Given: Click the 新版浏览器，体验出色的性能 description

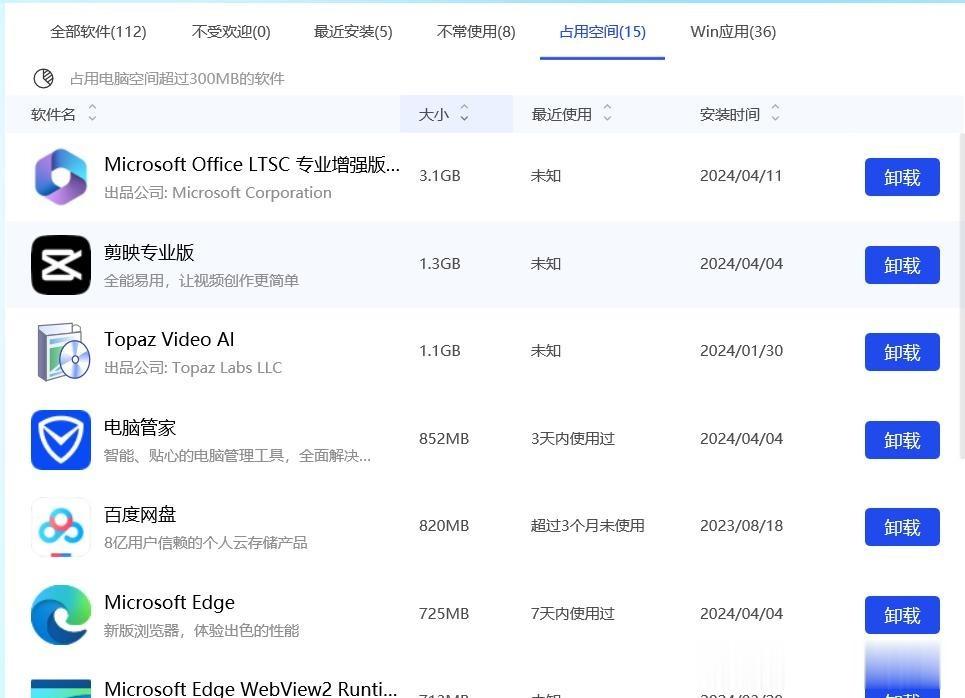Looking at the screenshot, I should coord(202,630).
